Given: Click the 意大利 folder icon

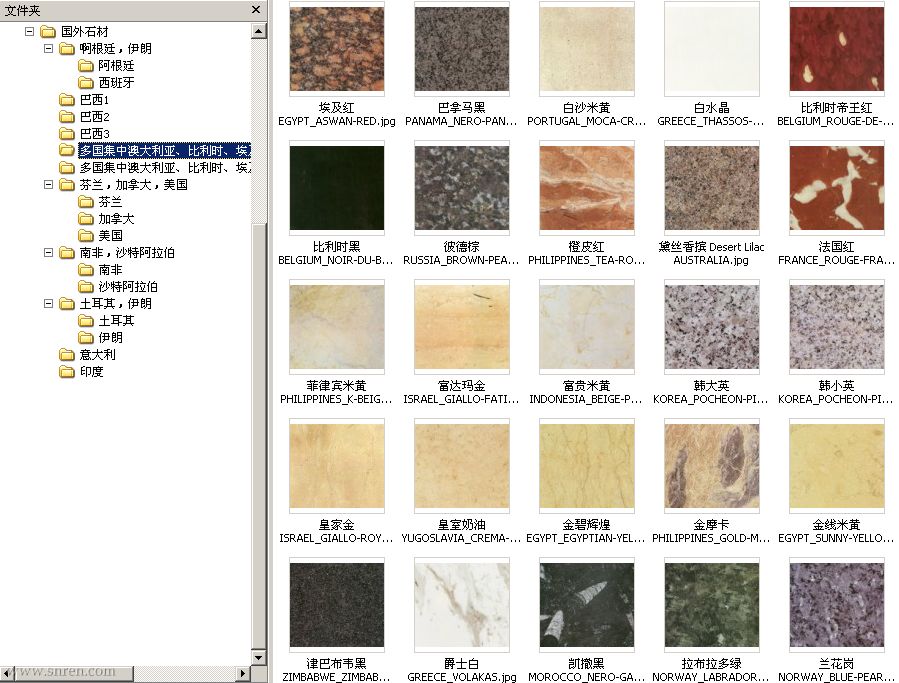Looking at the screenshot, I should [x=67, y=354].
